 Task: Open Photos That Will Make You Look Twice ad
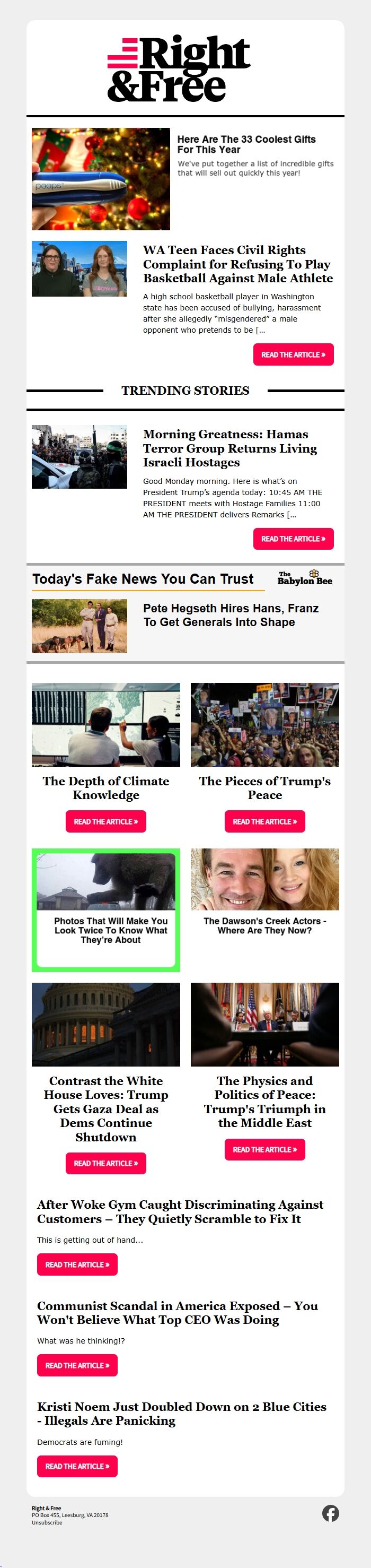pos(106,910)
